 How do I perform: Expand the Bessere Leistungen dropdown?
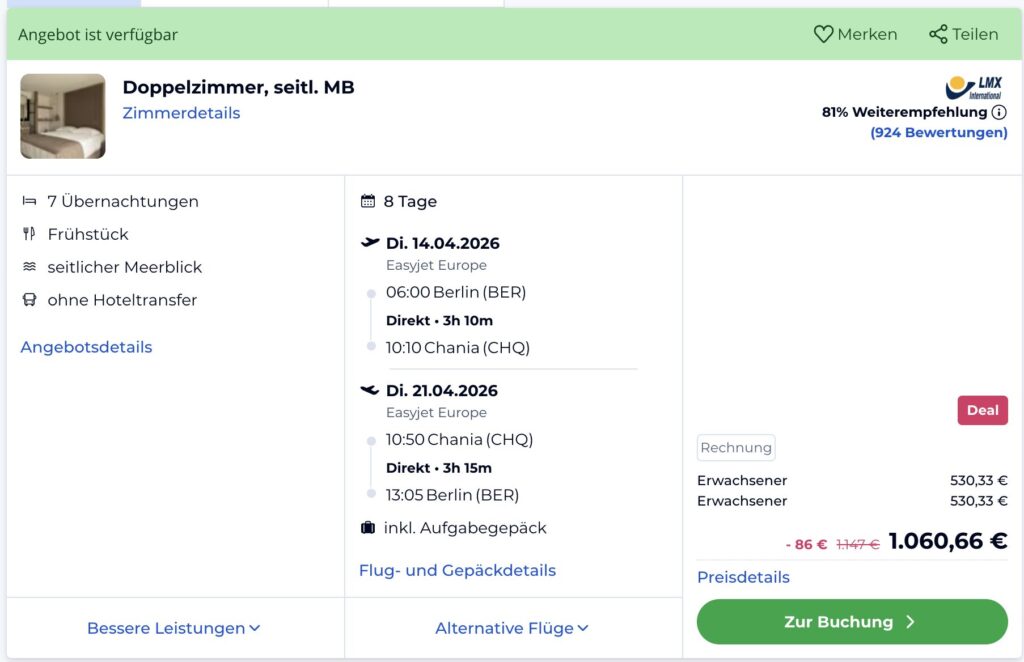(174, 628)
